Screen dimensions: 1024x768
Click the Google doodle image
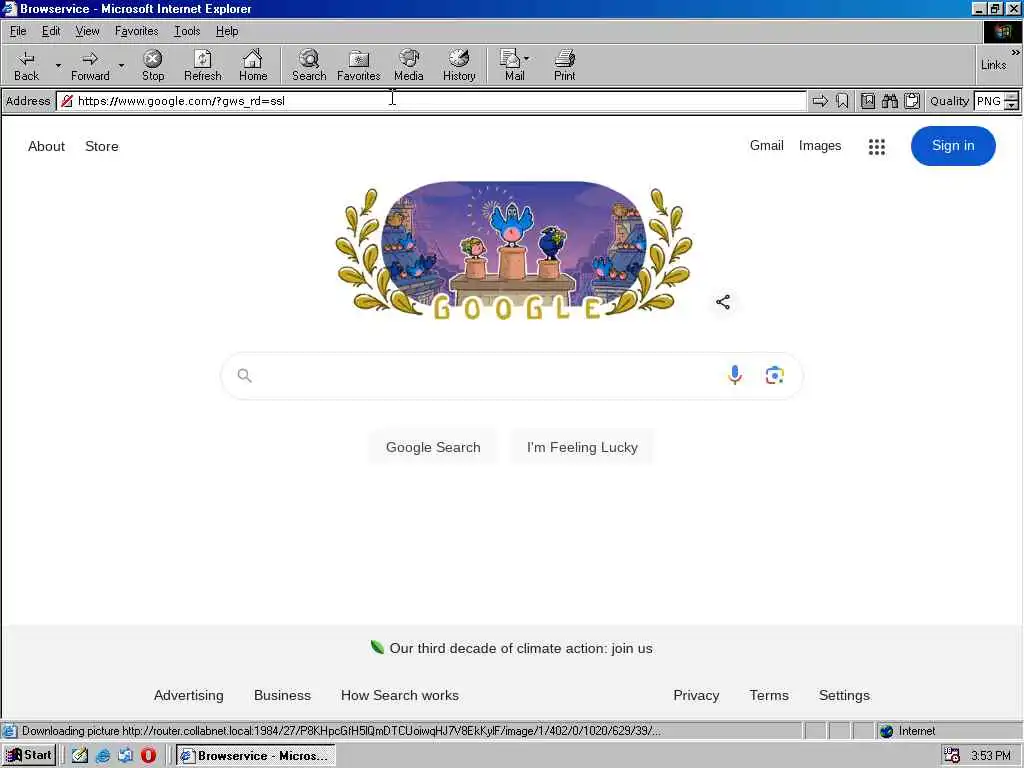(x=513, y=251)
